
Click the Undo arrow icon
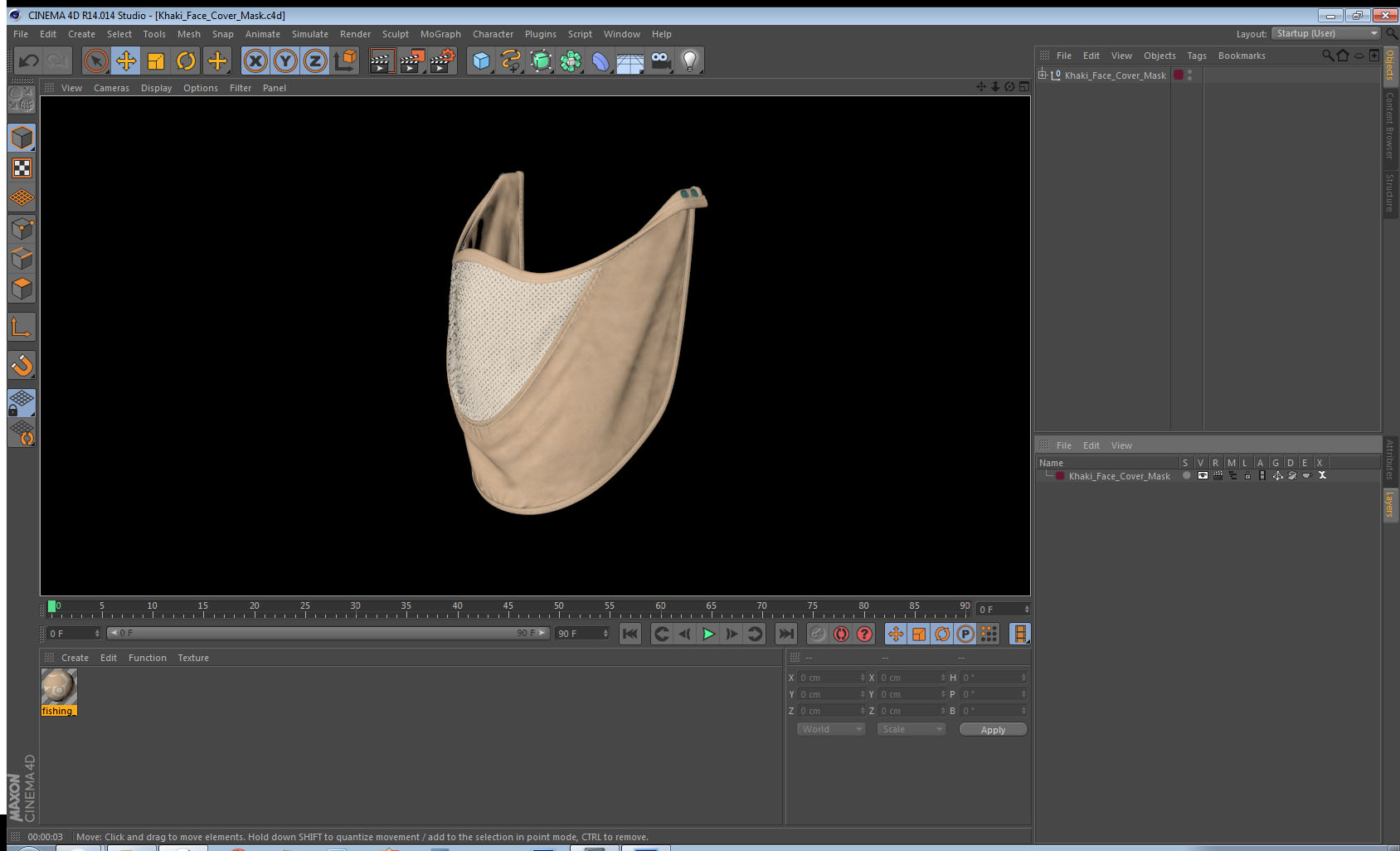pos(29,61)
